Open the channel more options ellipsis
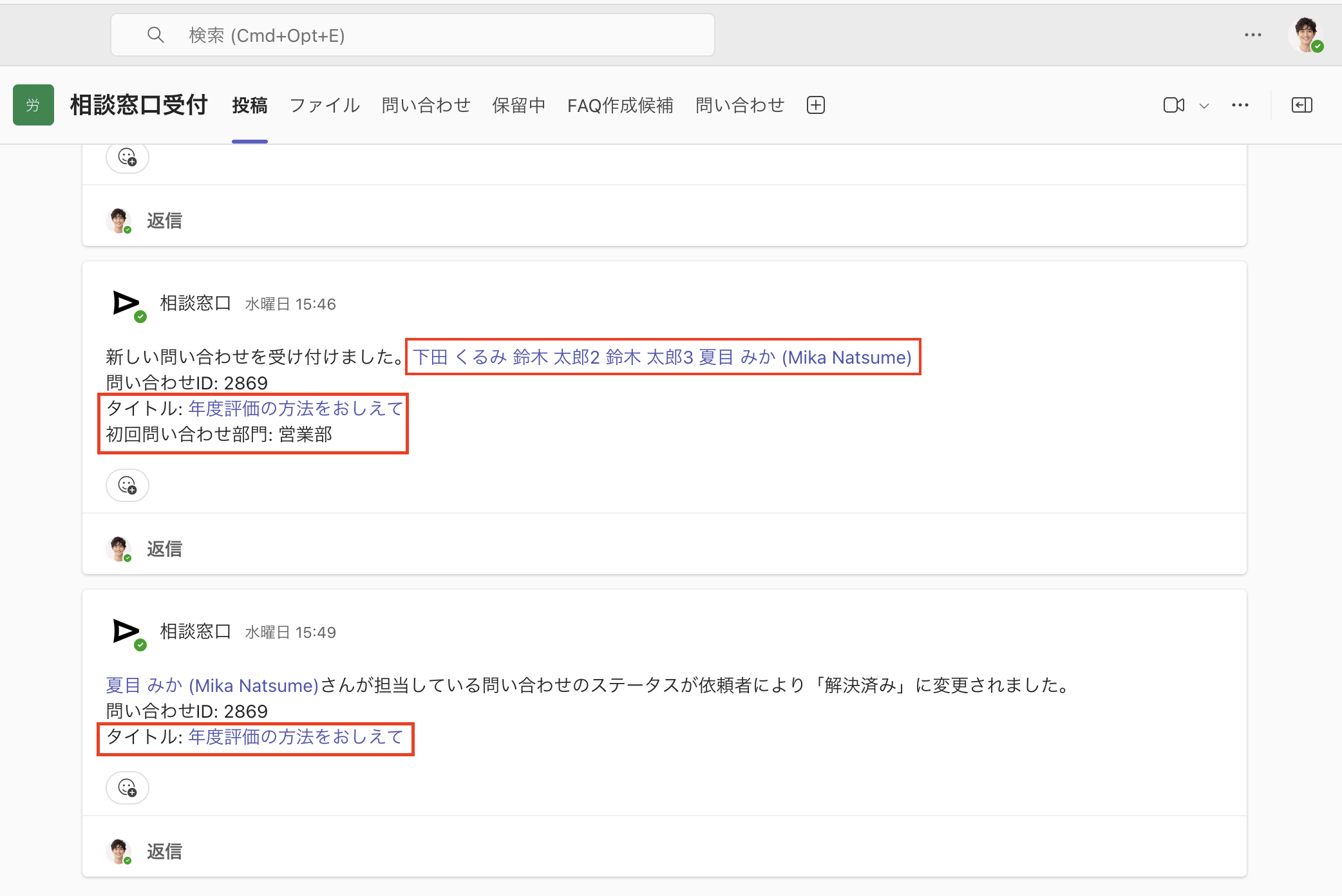Screen dimensions: 1342x896 1240,105
